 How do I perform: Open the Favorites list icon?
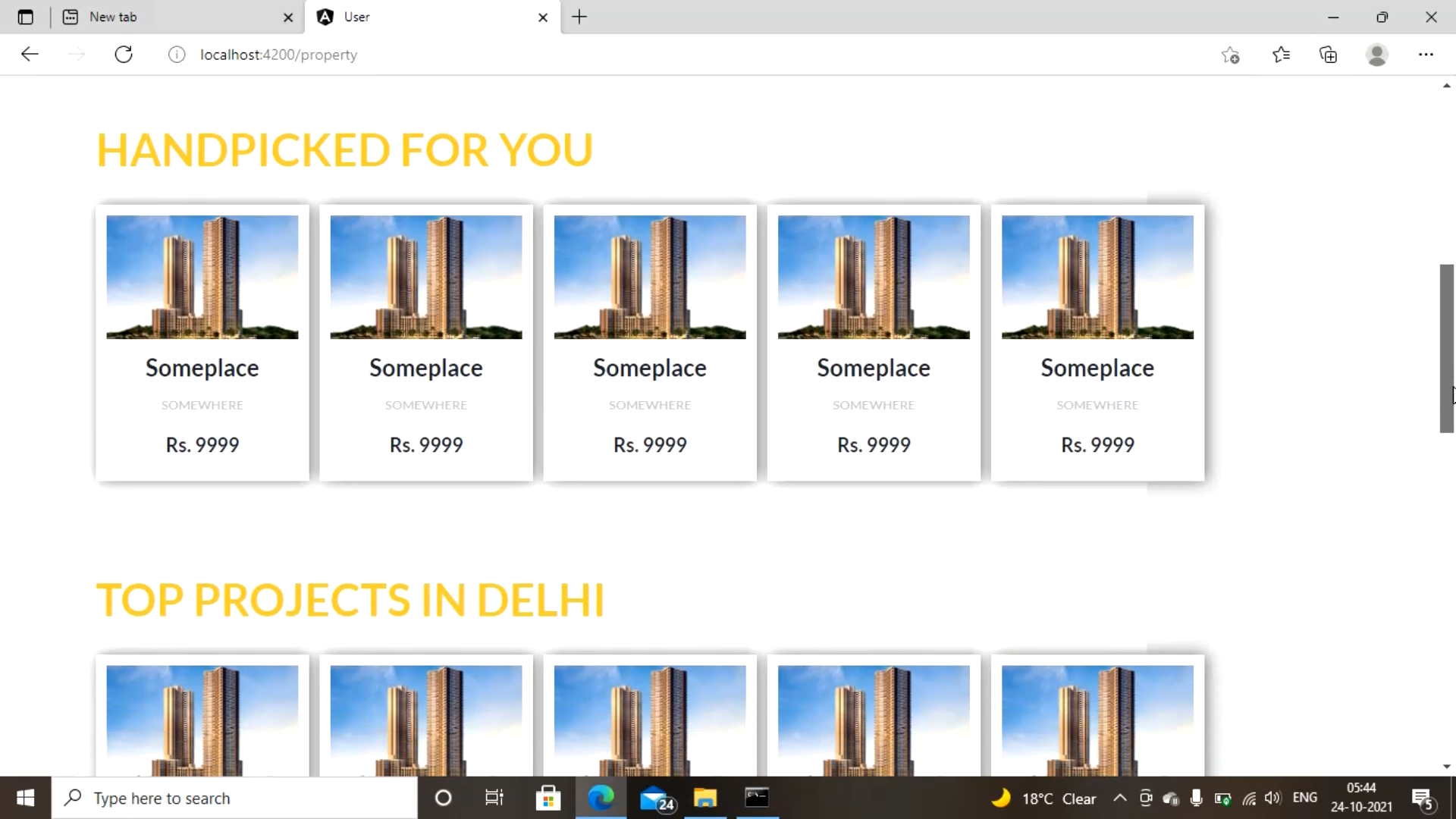[x=1281, y=55]
